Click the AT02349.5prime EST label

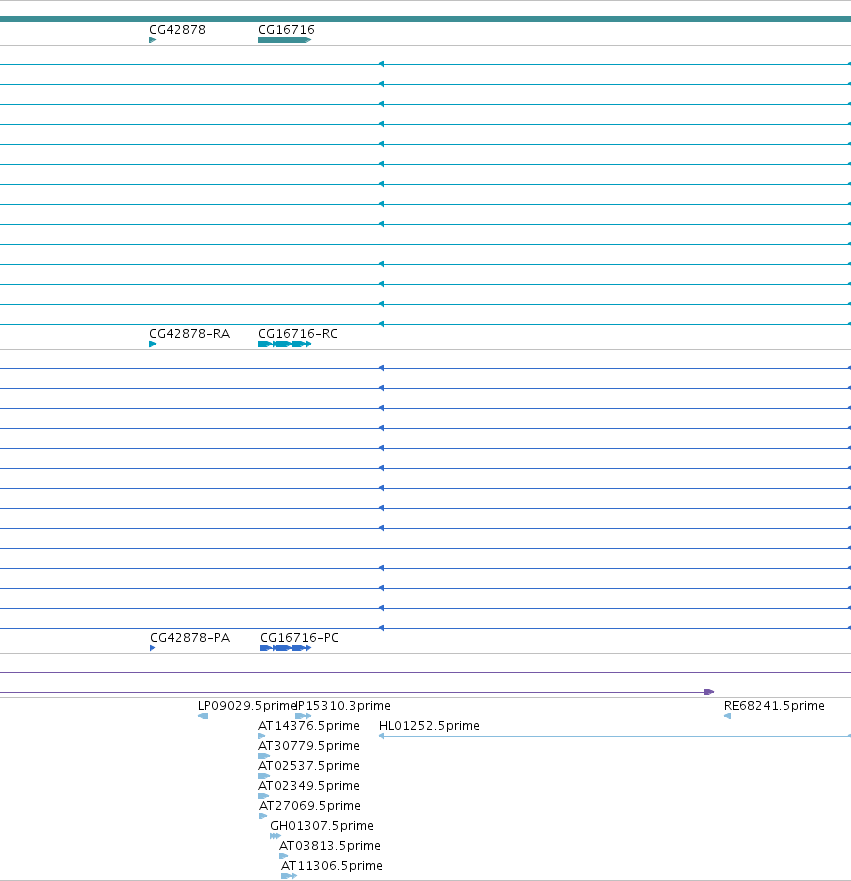[x=308, y=785]
